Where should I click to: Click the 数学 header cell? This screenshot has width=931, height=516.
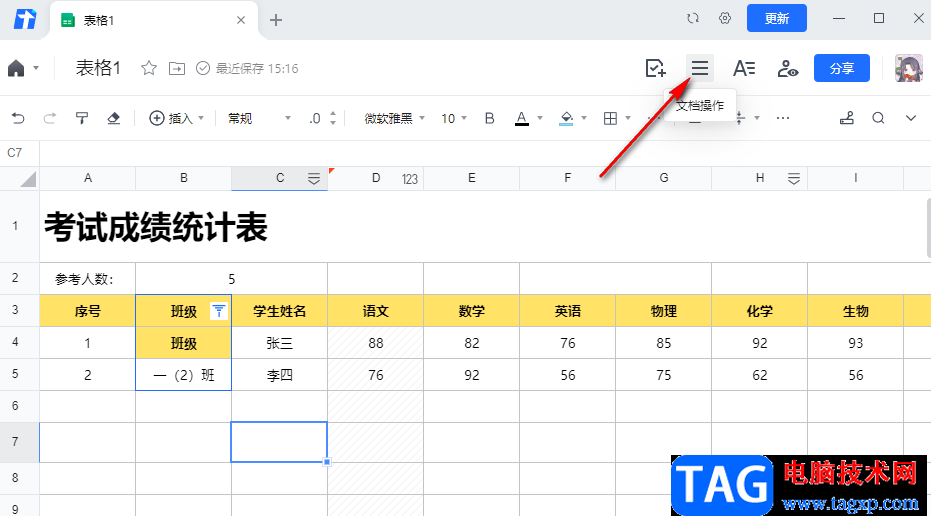(471, 311)
